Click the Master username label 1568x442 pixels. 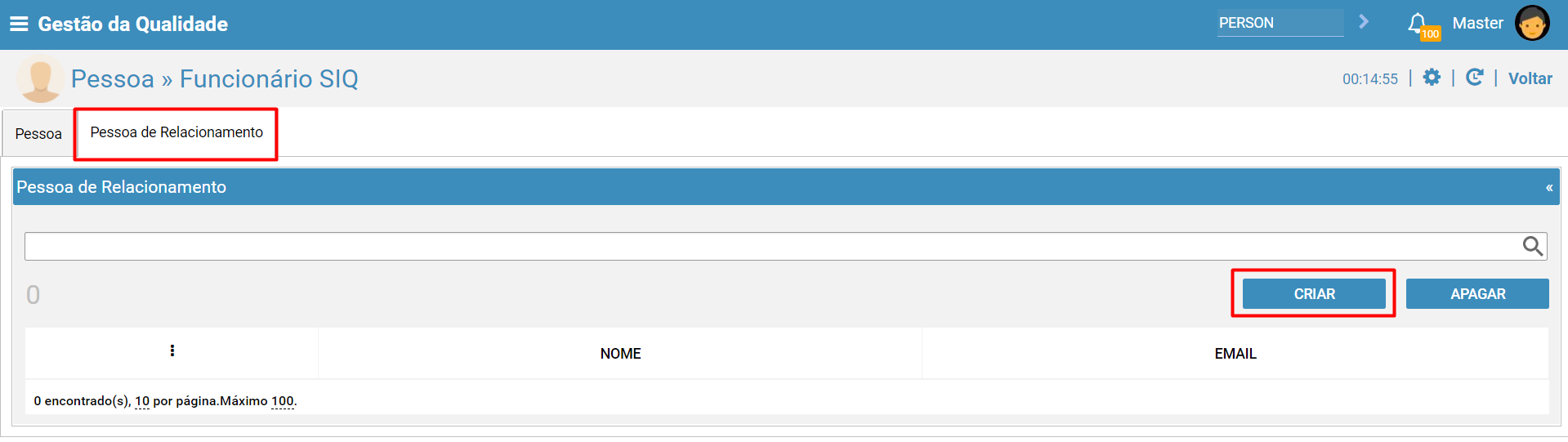pos(1477,23)
